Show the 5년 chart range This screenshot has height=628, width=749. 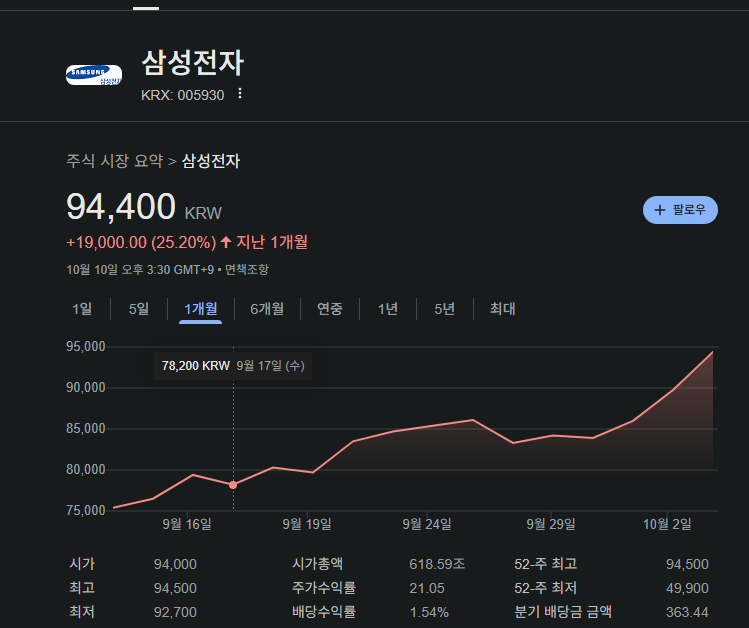(444, 309)
